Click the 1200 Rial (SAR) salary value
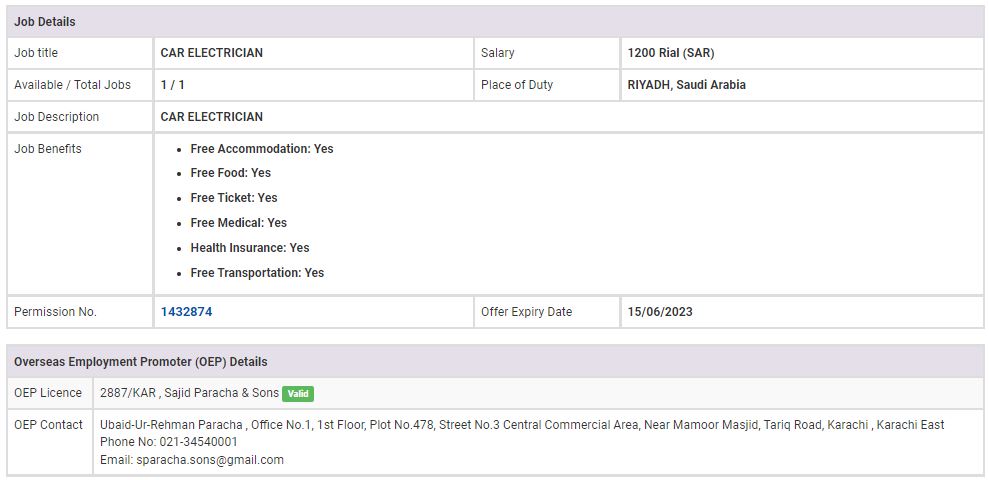Viewport: 989px width, 480px height. pos(671,53)
